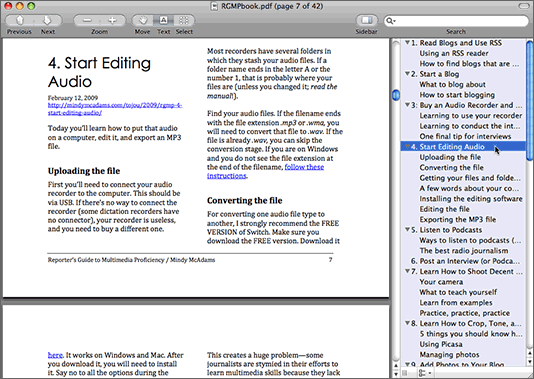Go to the previous page with Previous arrow
This screenshot has width=534, height=379.
click(20, 20)
